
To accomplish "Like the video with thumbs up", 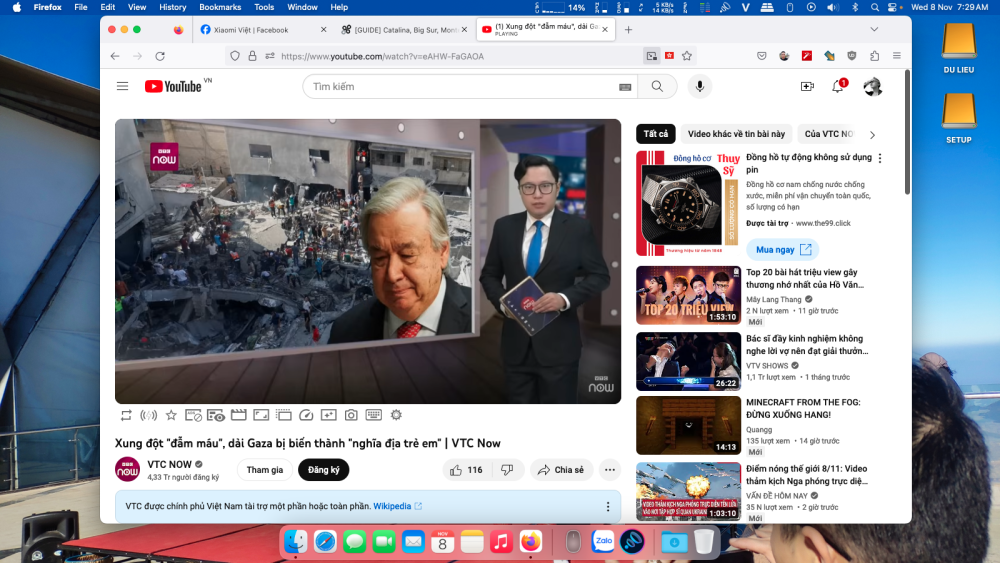I will coord(466,470).
